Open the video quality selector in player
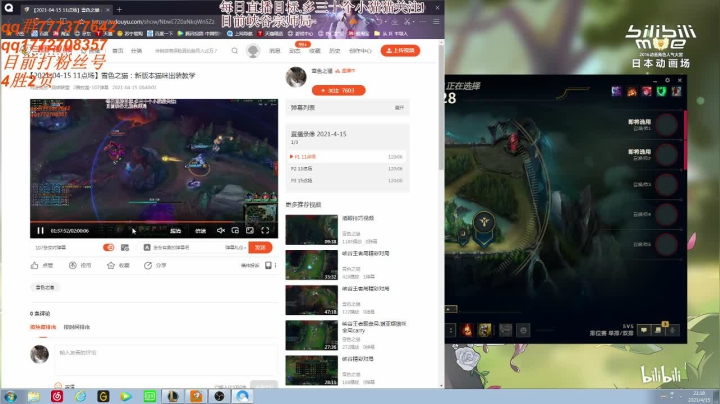This screenshot has width=720, height=404. [176, 231]
